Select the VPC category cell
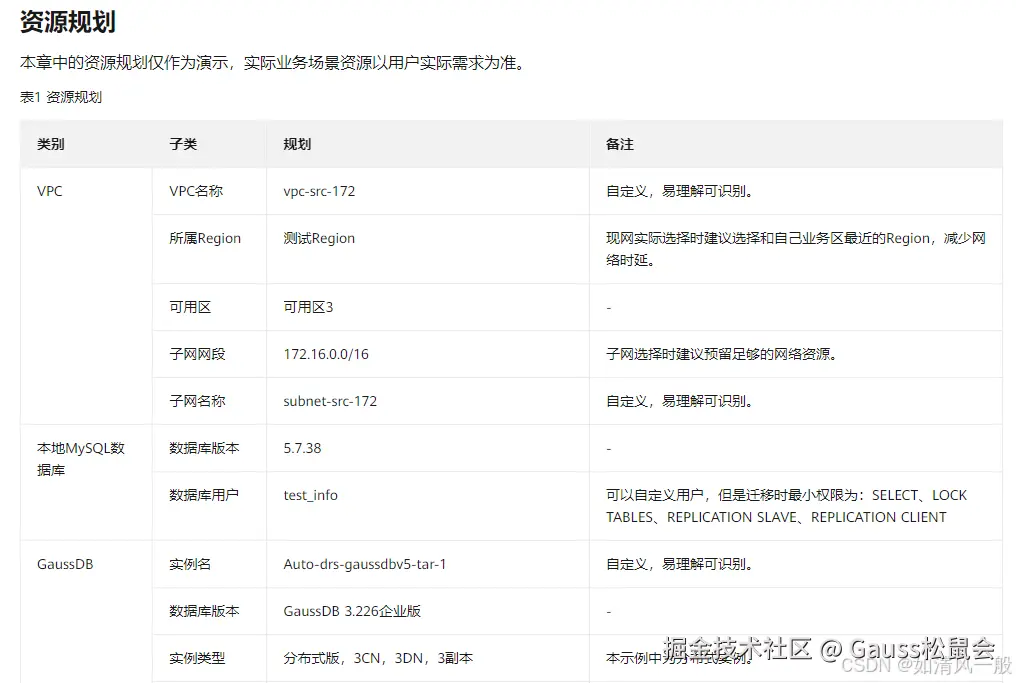Viewport: 1016px width, 683px height. pyautogui.click(x=49, y=191)
